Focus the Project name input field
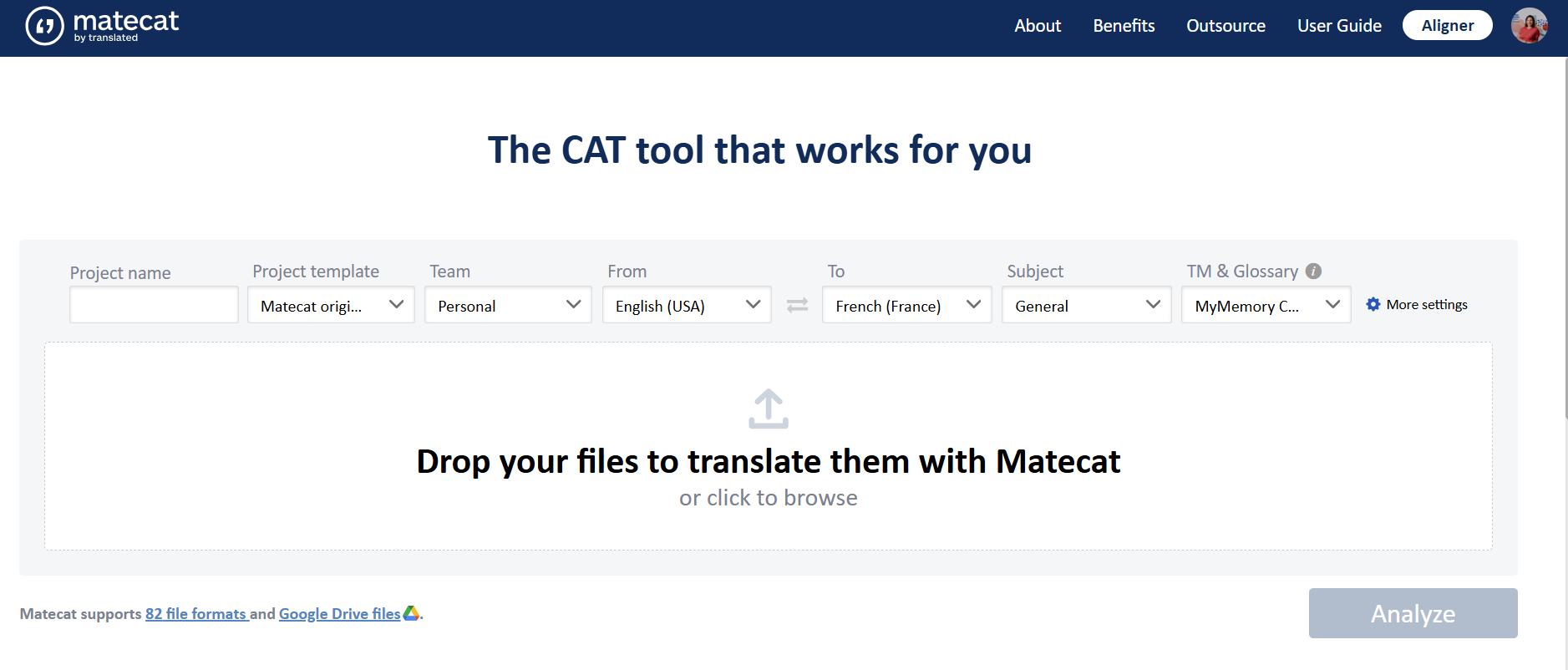Viewport: 1568px width, 670px height. (154, 306)
